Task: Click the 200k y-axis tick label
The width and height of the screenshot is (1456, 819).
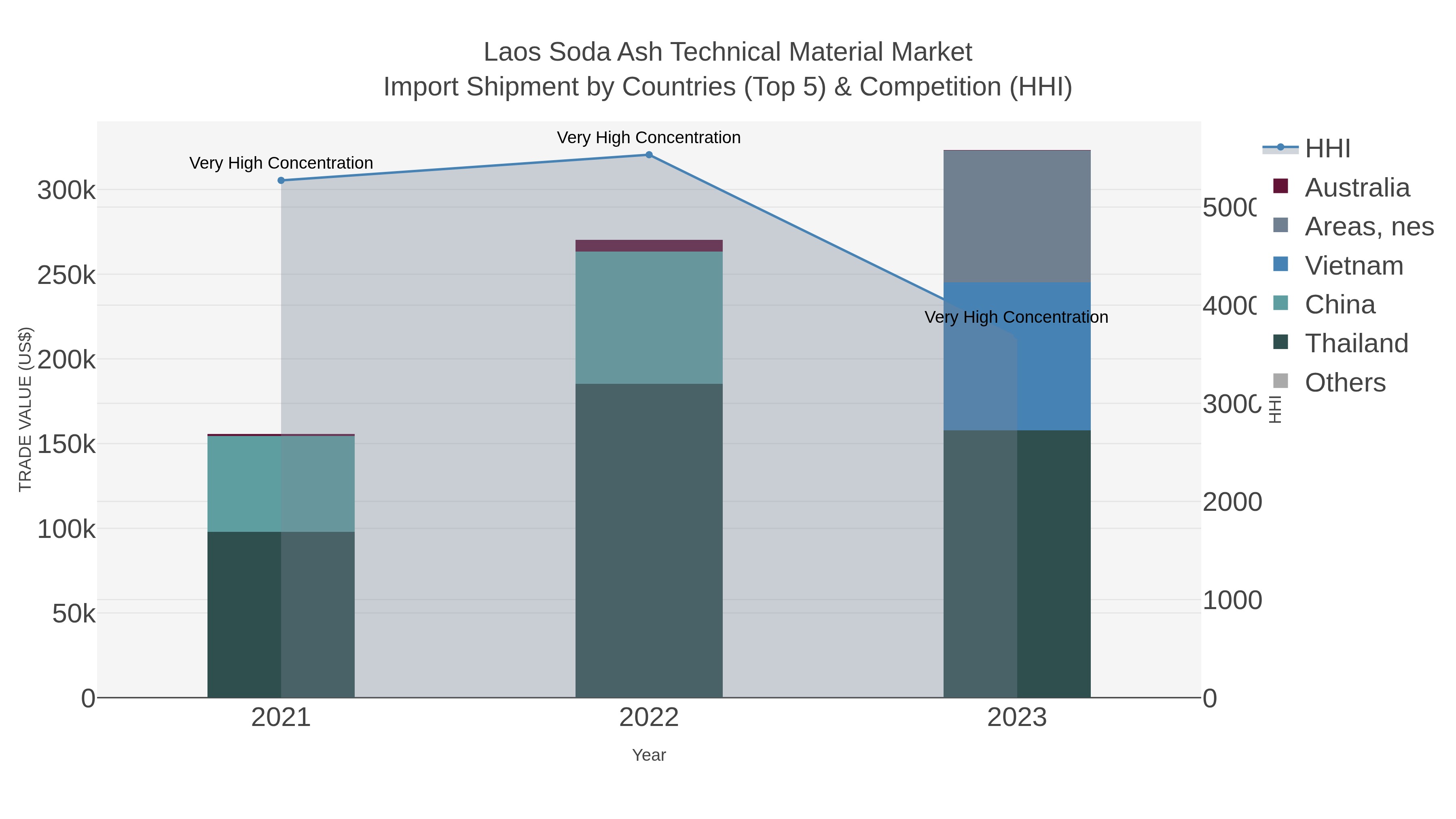Action: coord(67,360)
